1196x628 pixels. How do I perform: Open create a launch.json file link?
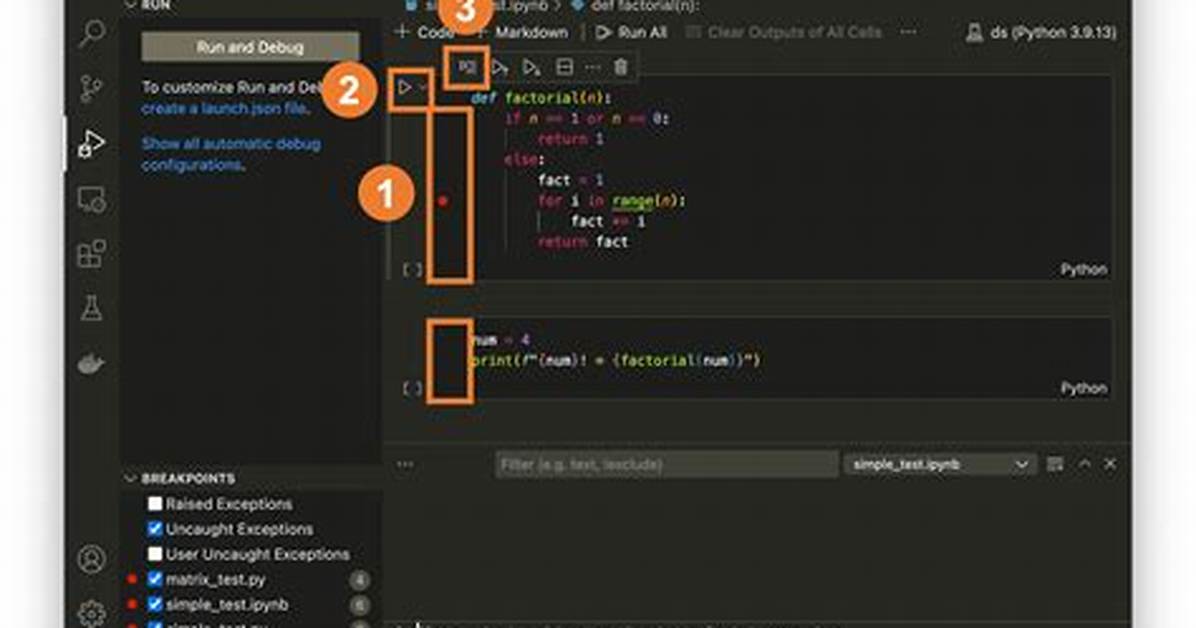(x=225, y=108)
